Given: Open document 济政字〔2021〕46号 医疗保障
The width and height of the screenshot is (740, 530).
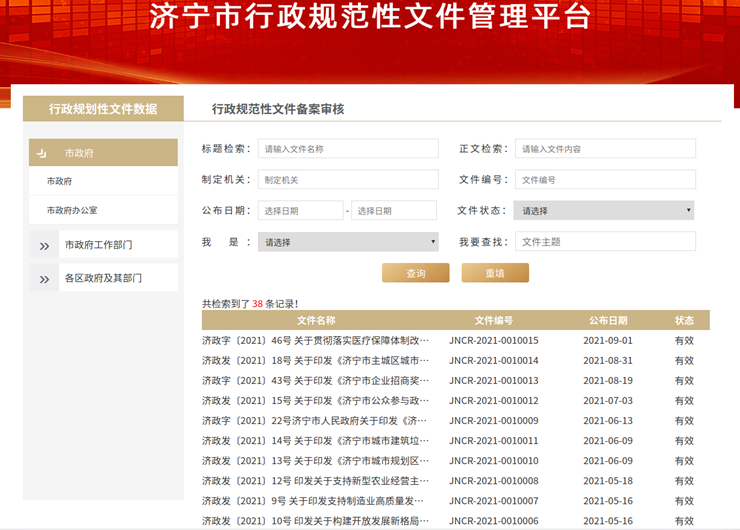Looking at the screenshot, I should [315, 340].
